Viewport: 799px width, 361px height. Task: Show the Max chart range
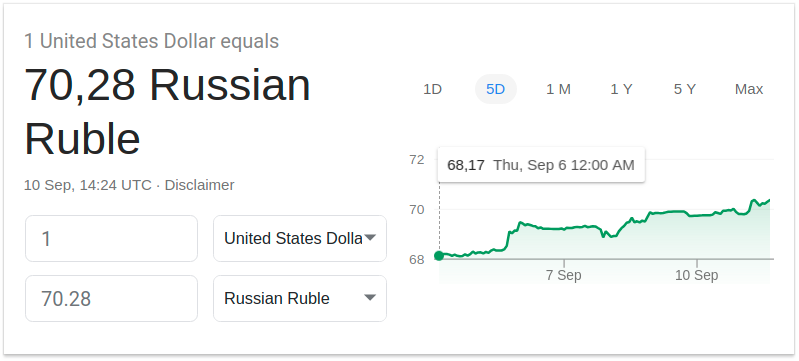coord(749,89)
